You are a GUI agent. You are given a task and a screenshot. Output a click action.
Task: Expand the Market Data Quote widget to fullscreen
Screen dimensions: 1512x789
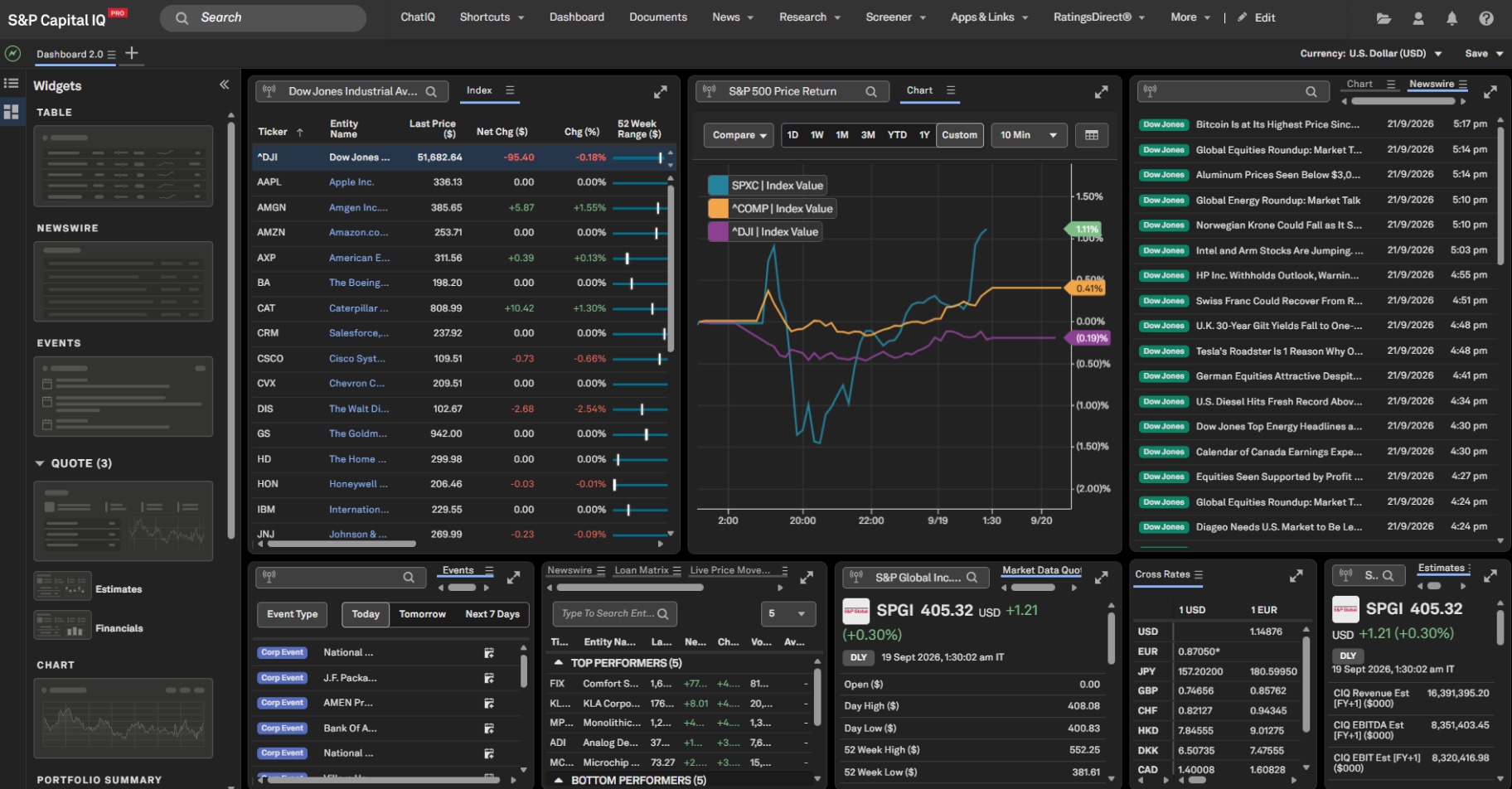coord(1102,577)
